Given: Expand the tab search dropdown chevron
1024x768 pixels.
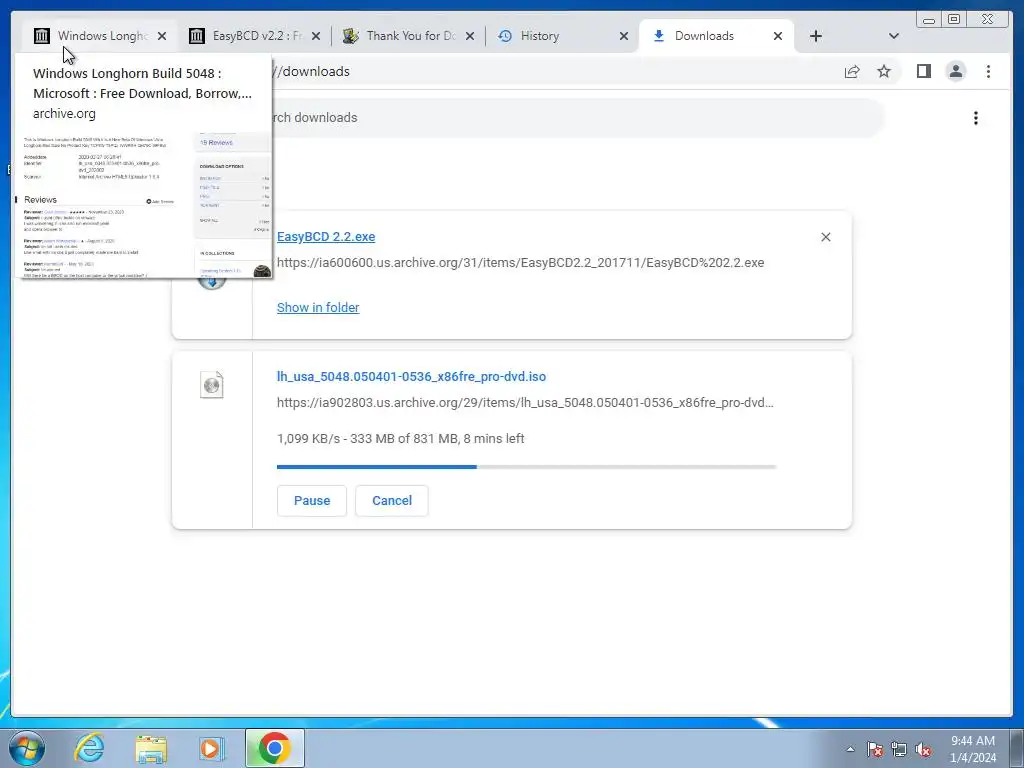Looking at the screenshot, I should [x=894, y=36].
